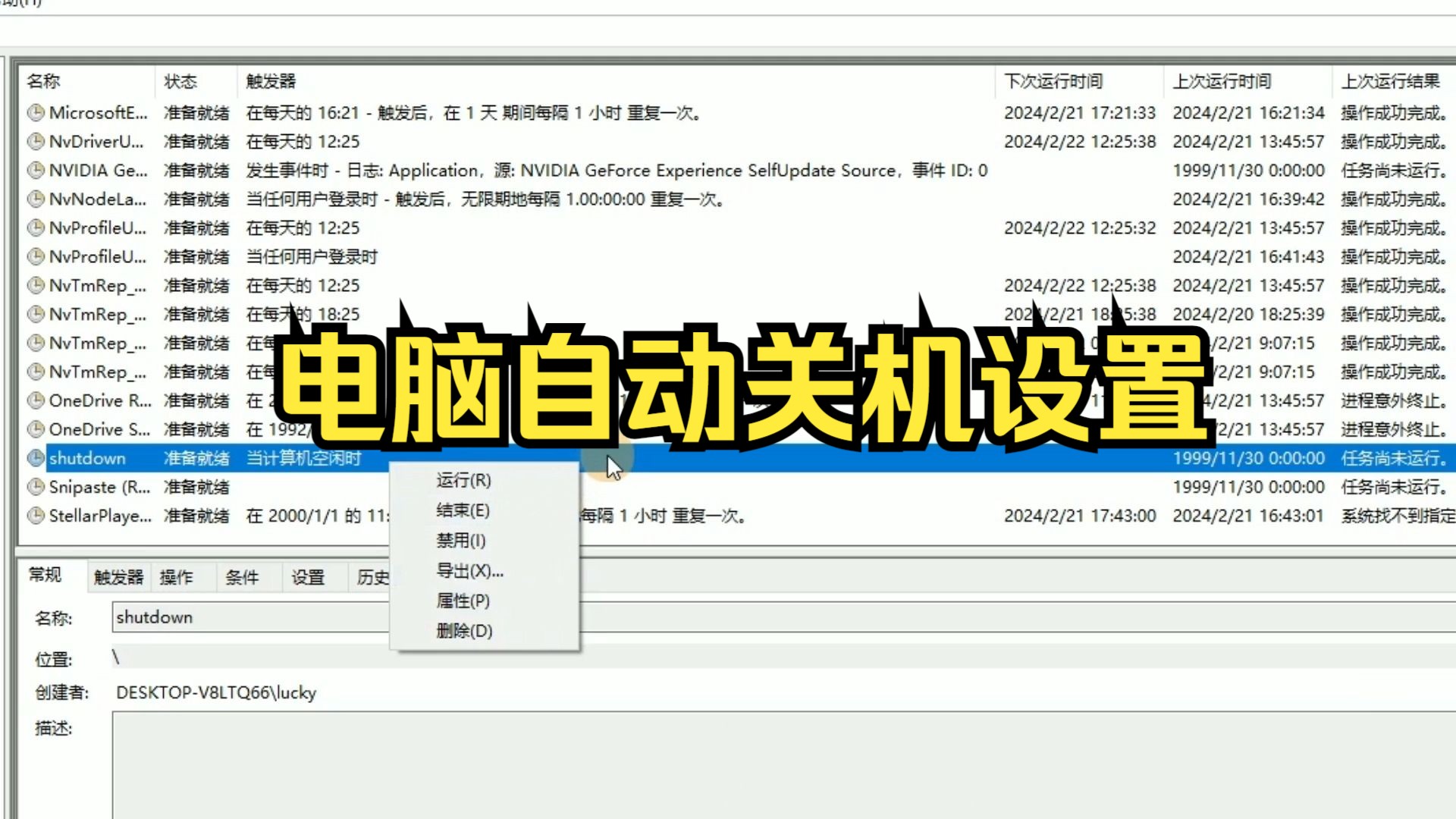Select 运行(R) from context menu
The width and height of the screenshot is (1456, 819).
coord(465,479)
